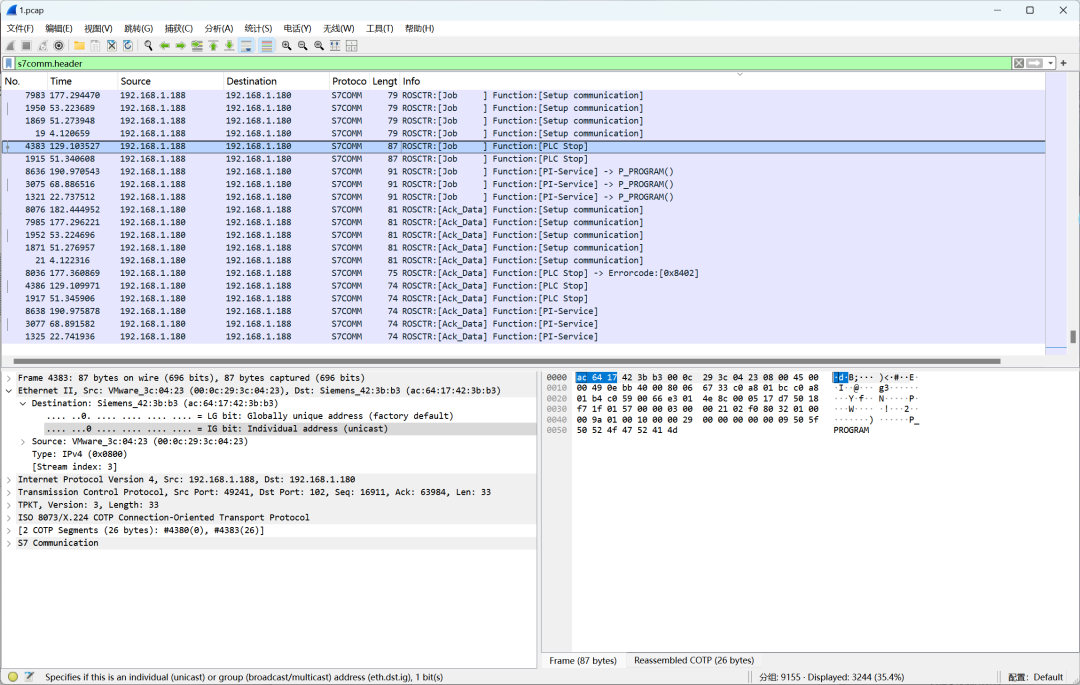Expand the Transmission Control Protocol node
Viewport: 1080px width, 685px height.
[8, 492]
